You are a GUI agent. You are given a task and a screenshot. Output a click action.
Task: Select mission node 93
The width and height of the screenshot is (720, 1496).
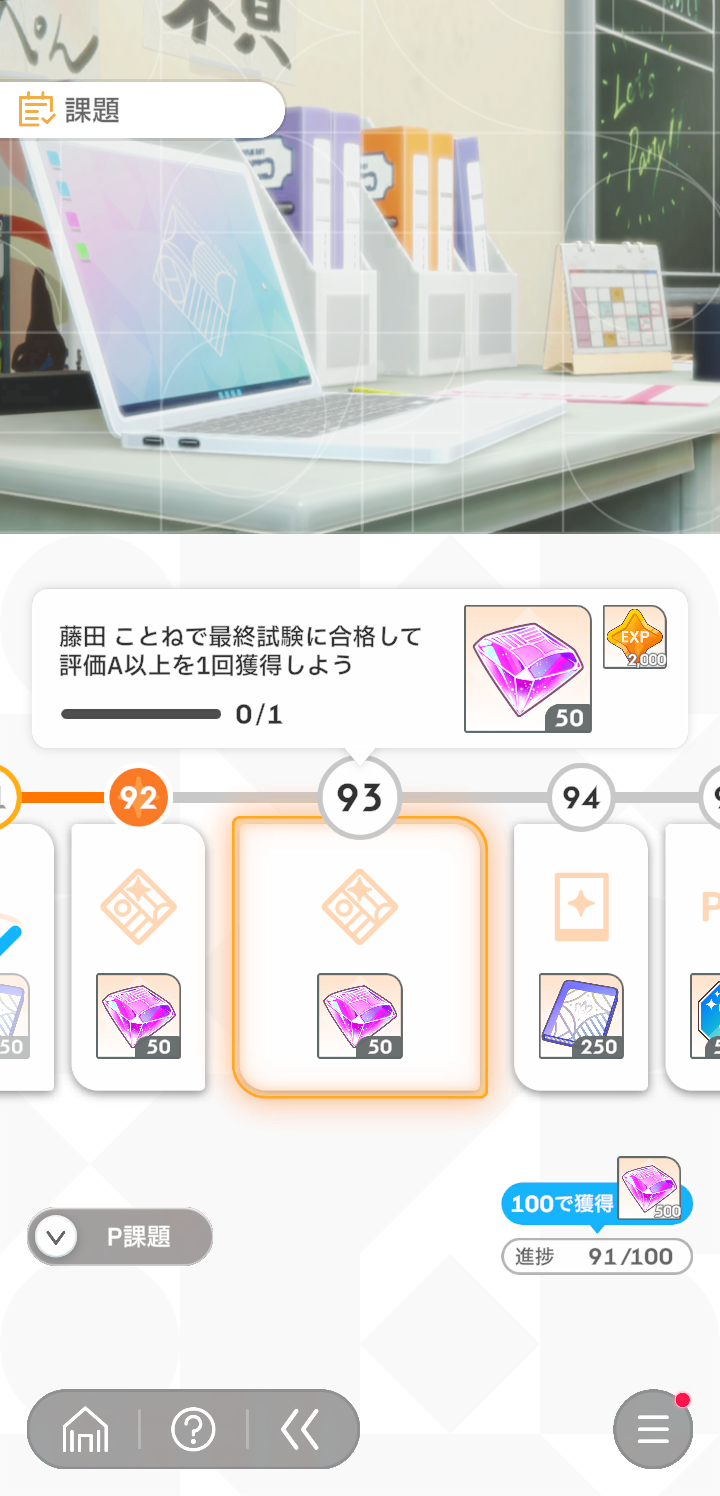(x=360, y=798)
